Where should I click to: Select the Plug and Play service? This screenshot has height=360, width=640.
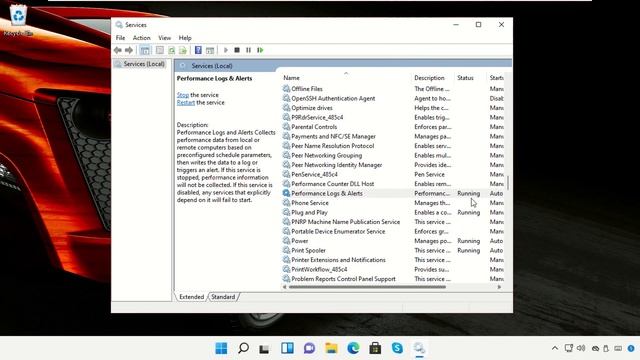[x=309, y=213]
